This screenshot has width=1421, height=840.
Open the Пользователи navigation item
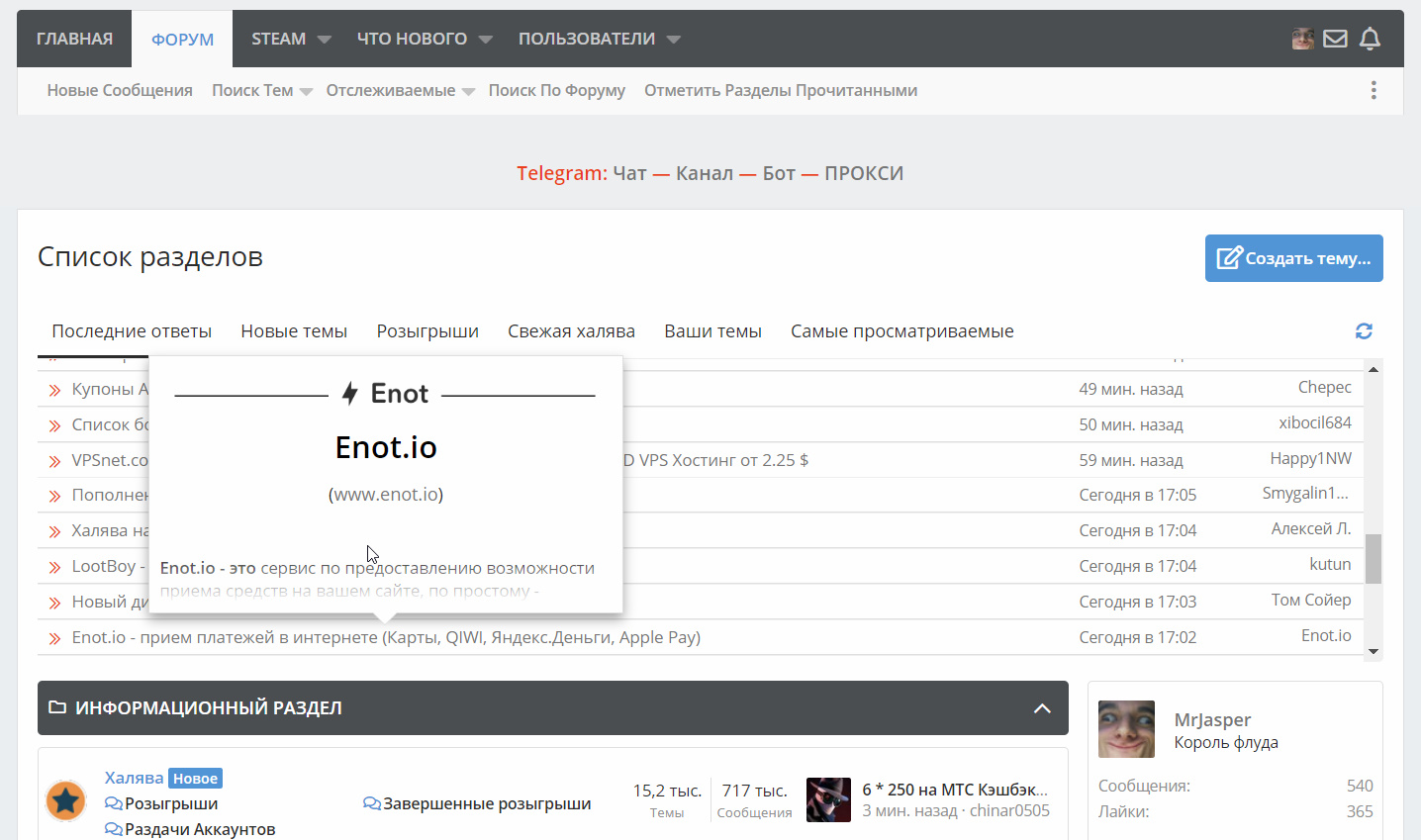pyautogui.click(x=587, y=39)
